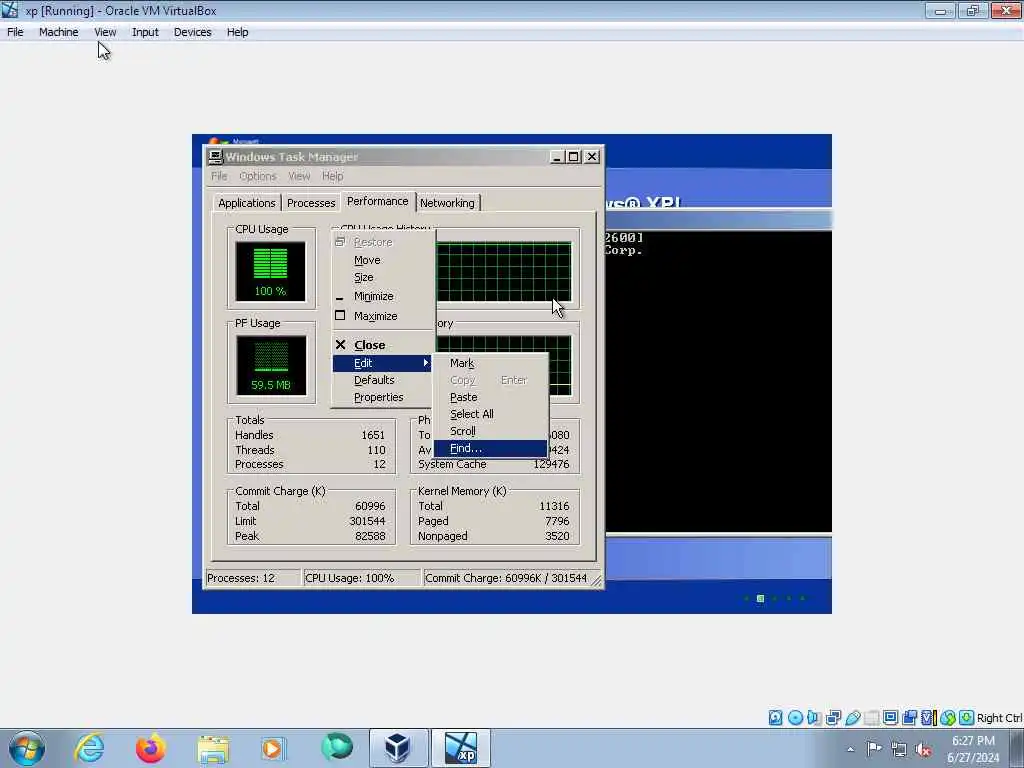The image size is (1024, 768).
Task: Choose Find... in the Edit submenu
Action: coord(490,448)
